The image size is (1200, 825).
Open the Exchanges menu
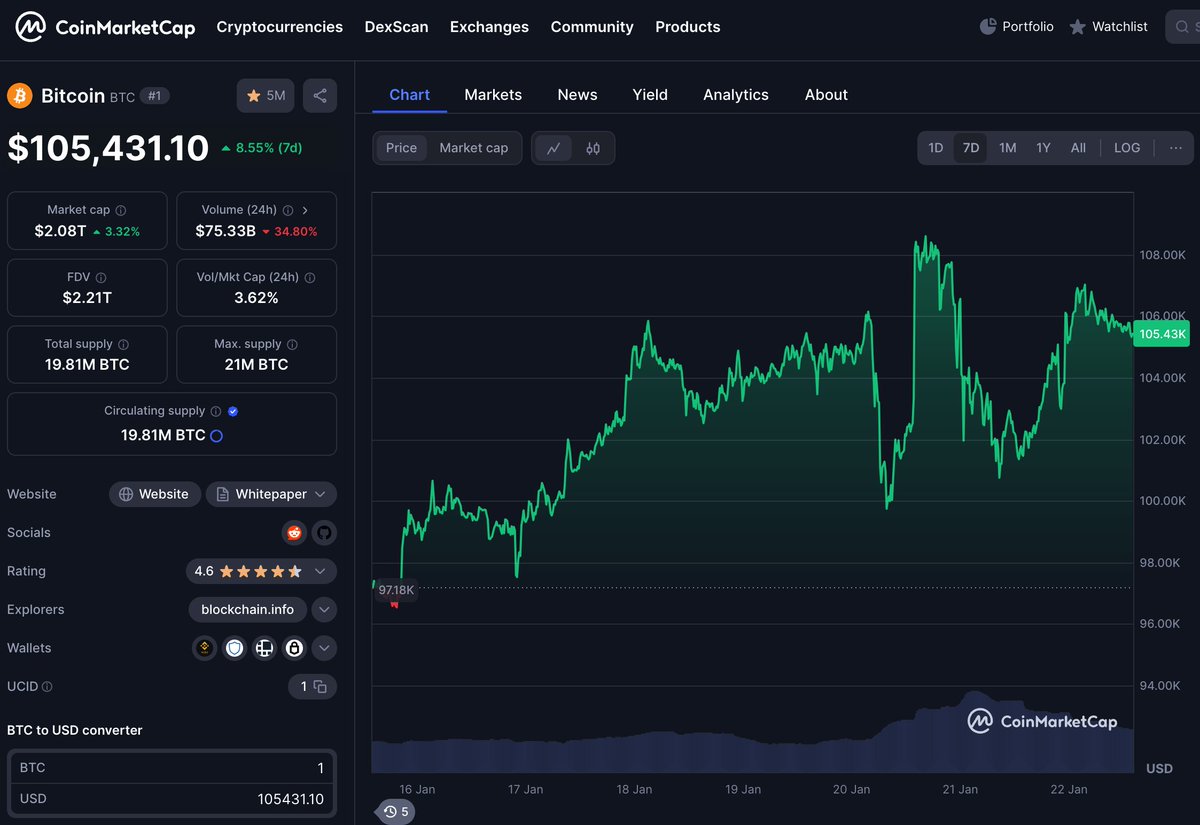click(x=489, y=27)
